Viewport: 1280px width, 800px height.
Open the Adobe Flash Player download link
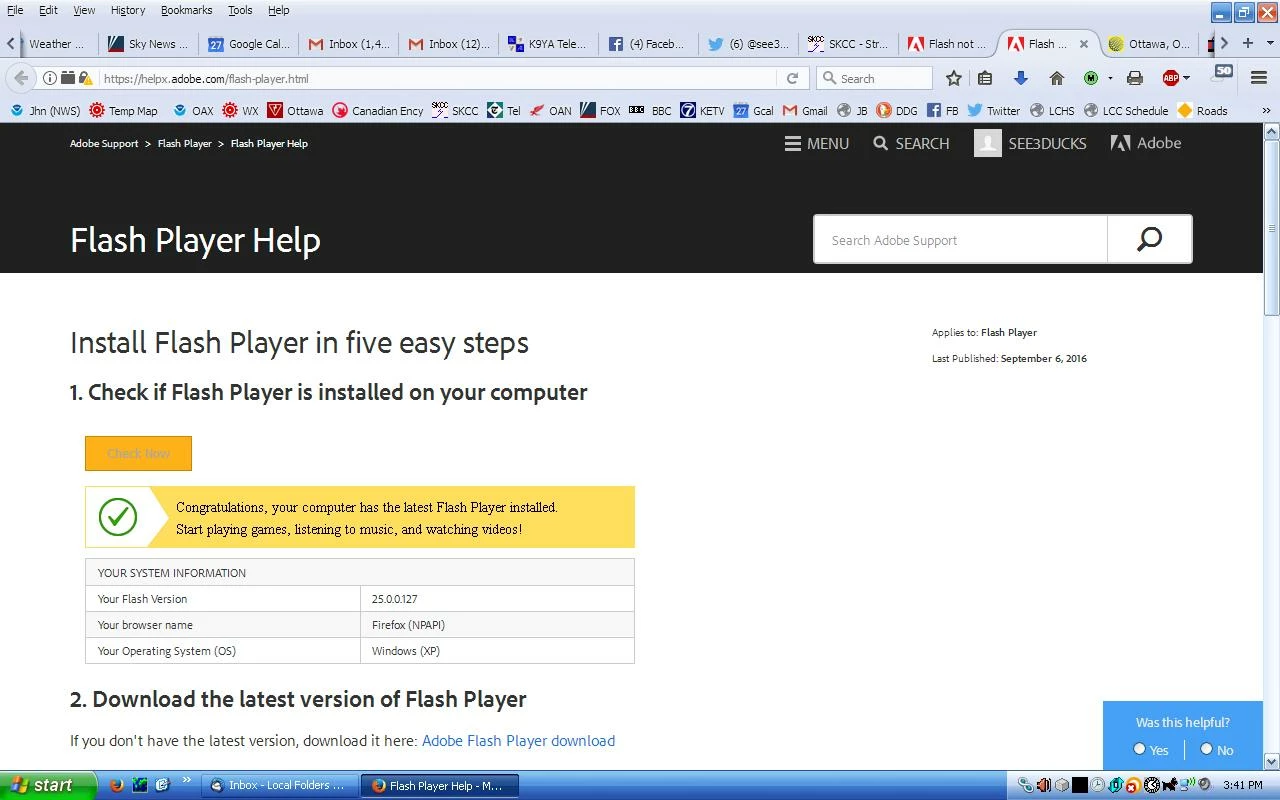pyautogui.click(x=518, y=741)
